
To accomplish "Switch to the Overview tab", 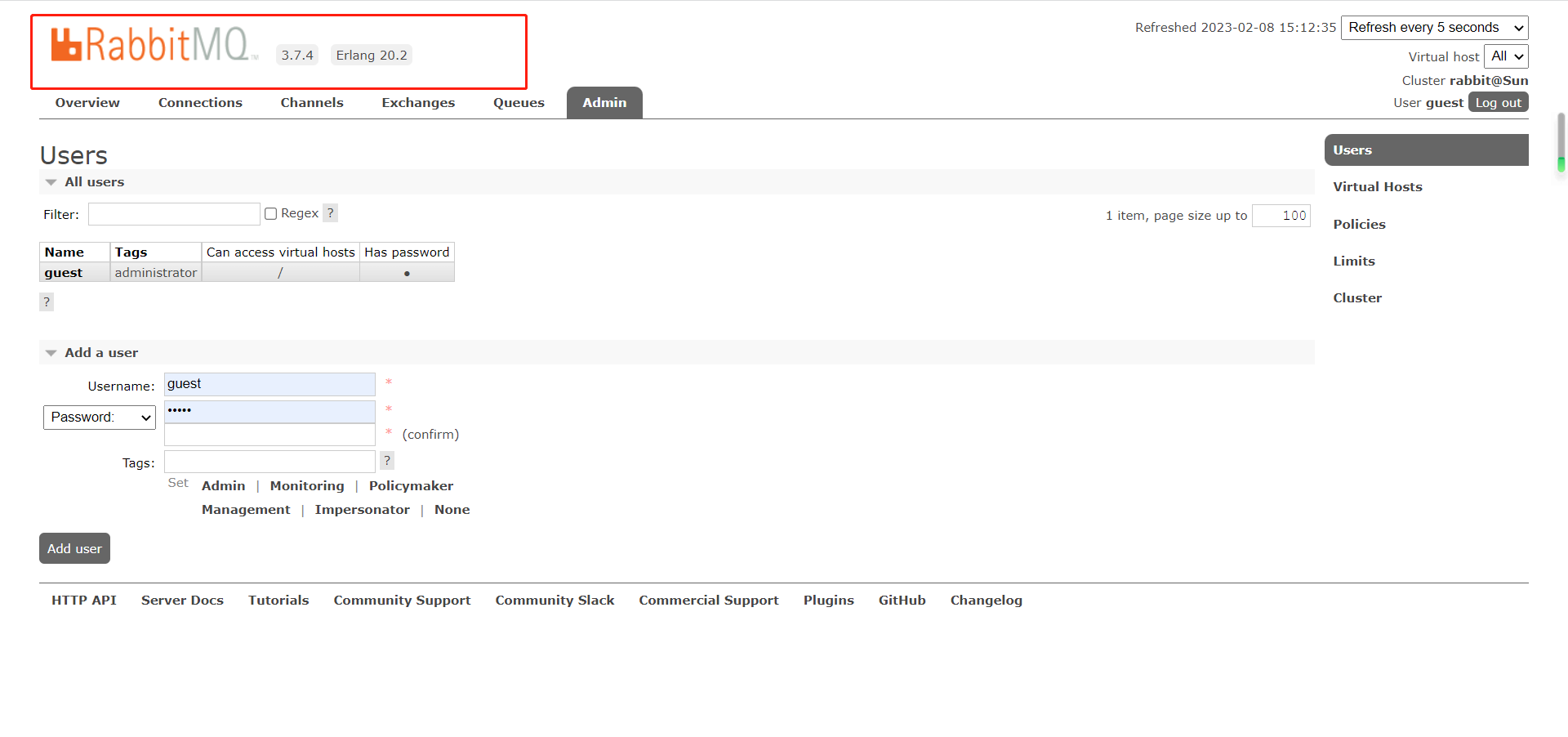I will pyautogui.click(x=87, y=103).
